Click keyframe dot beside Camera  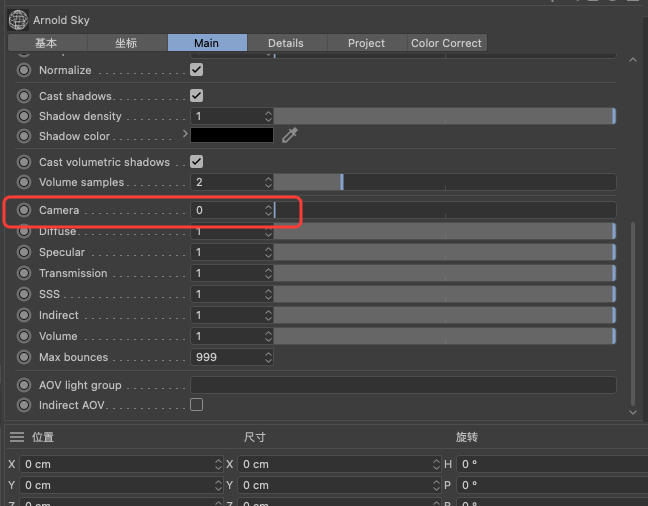click(24, 210)
